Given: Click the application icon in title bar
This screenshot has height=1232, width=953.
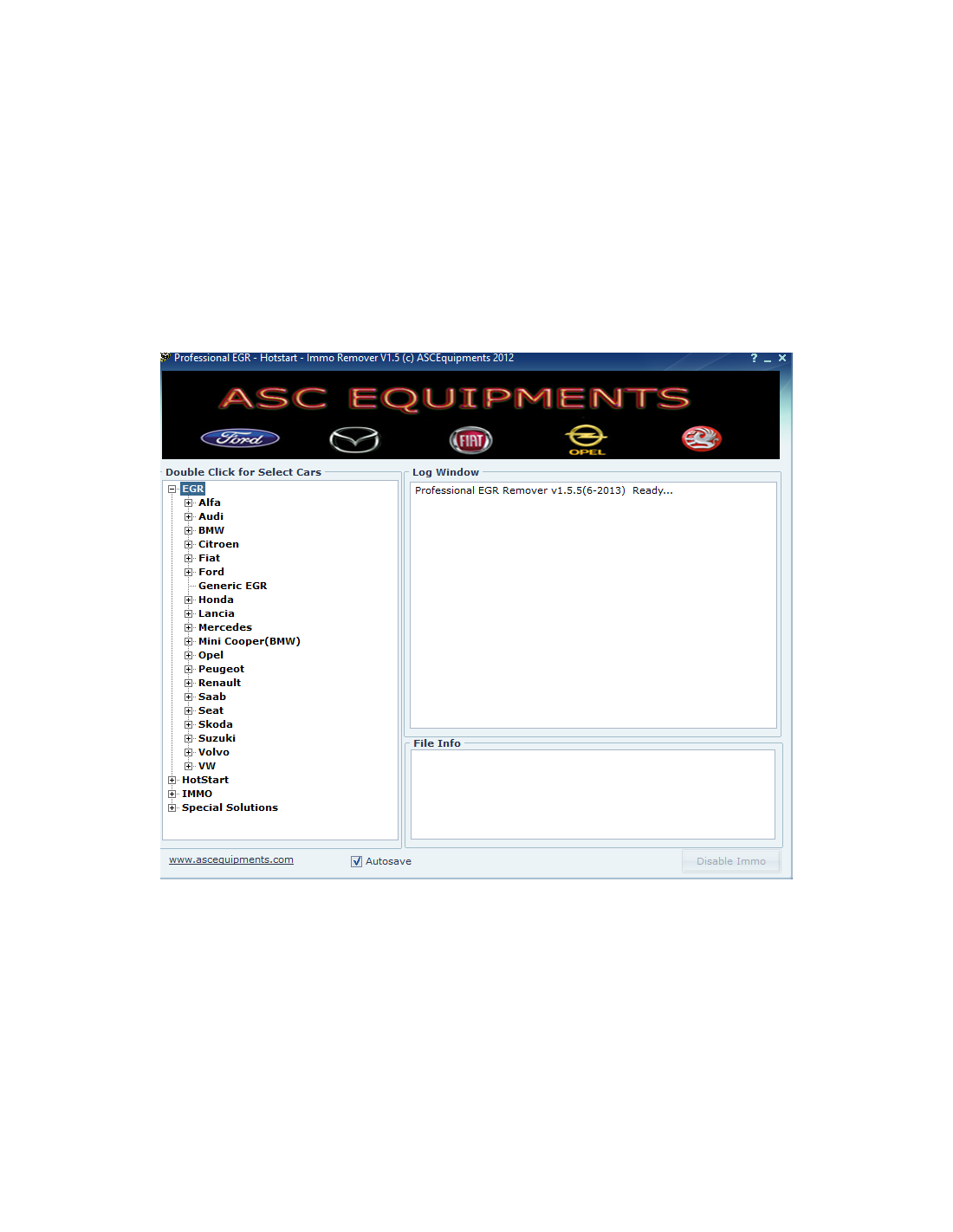Looking at the screenshot, I should pyautogui.click(x=165, y=358).
